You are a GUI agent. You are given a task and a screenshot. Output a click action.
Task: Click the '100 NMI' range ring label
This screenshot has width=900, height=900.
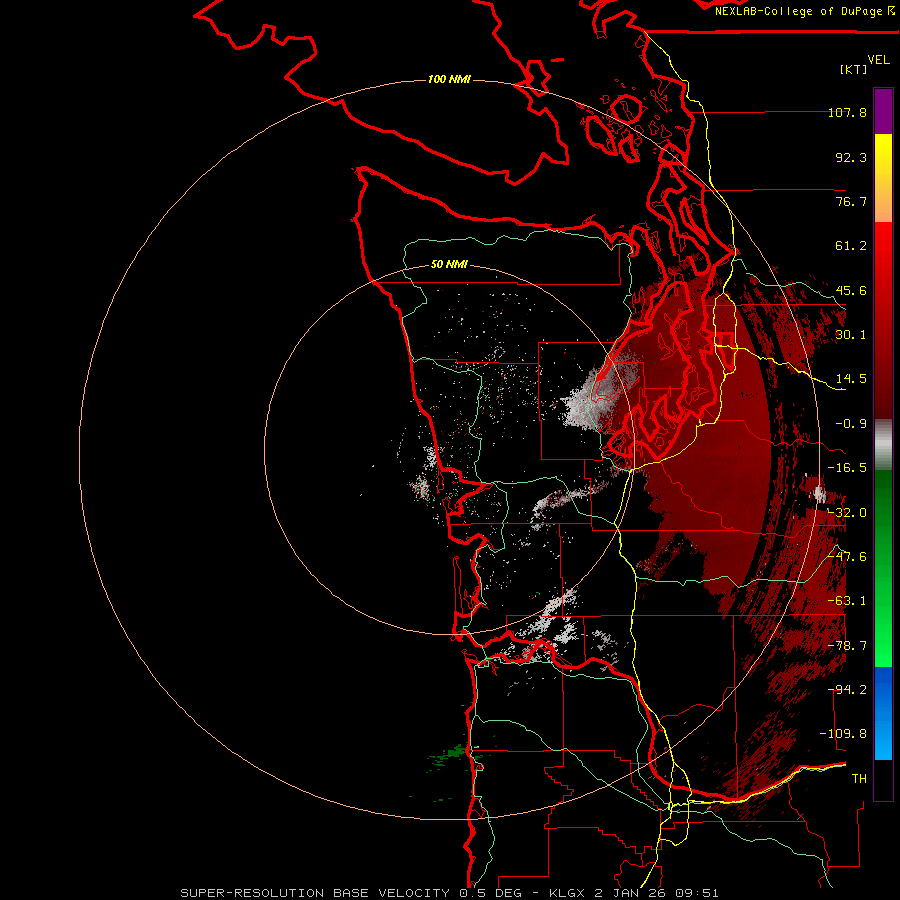pyautogui.click(x=449, y=79)
